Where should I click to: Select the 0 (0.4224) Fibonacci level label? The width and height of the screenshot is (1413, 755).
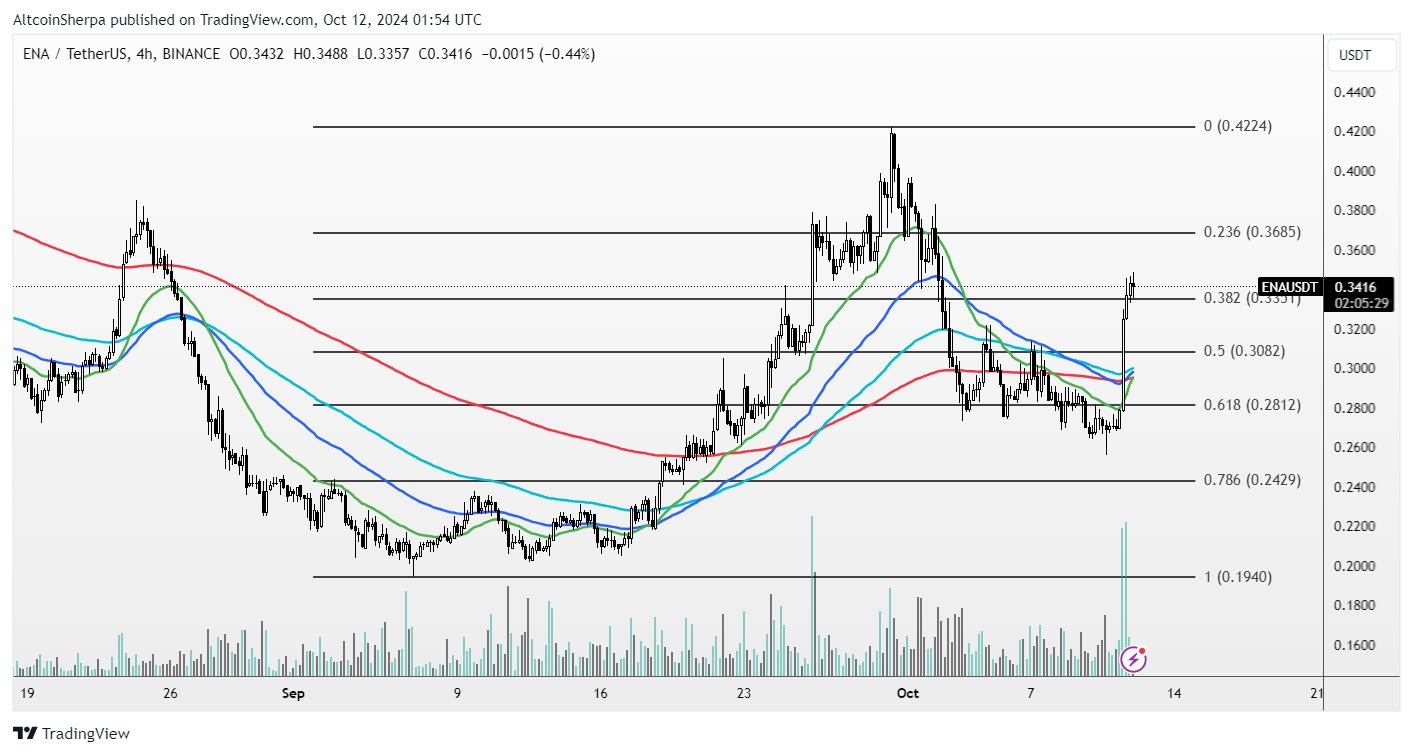point(1238,126)
